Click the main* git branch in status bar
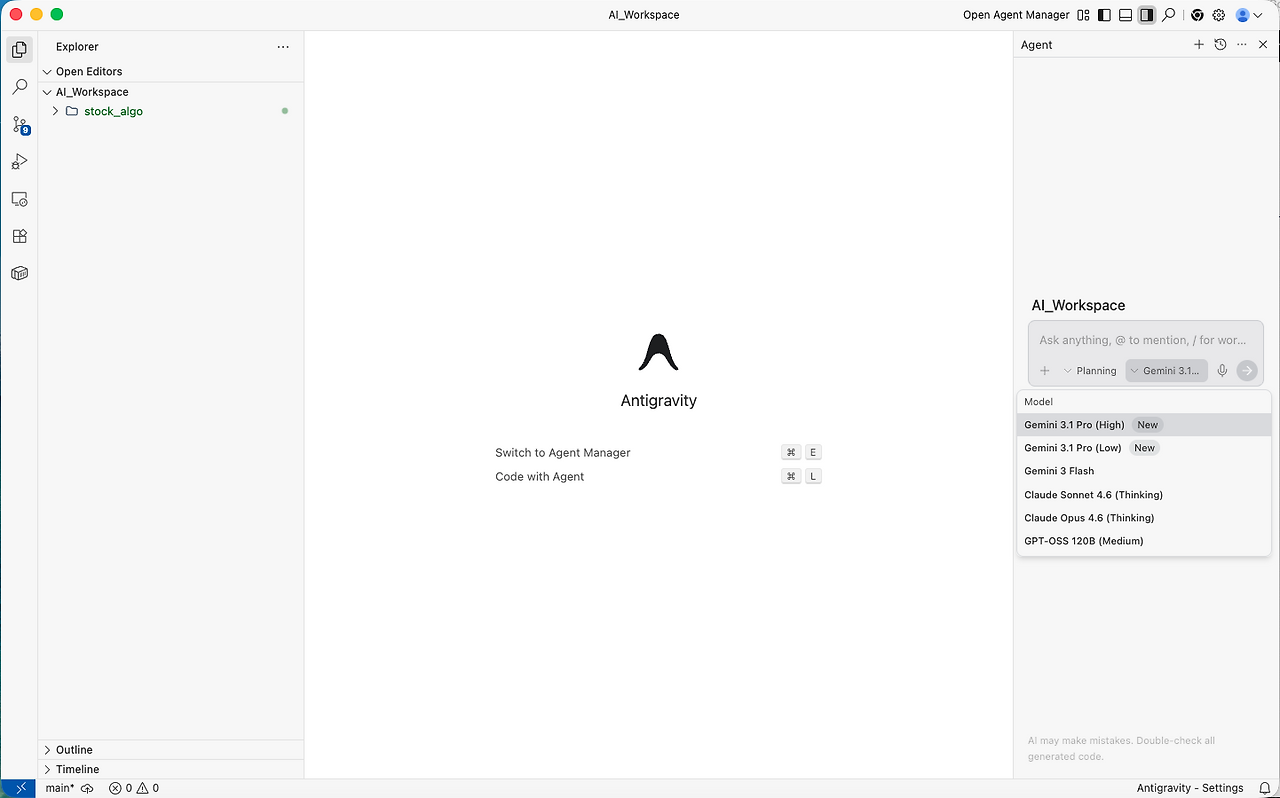The image size is (1280, 798). 60,788
